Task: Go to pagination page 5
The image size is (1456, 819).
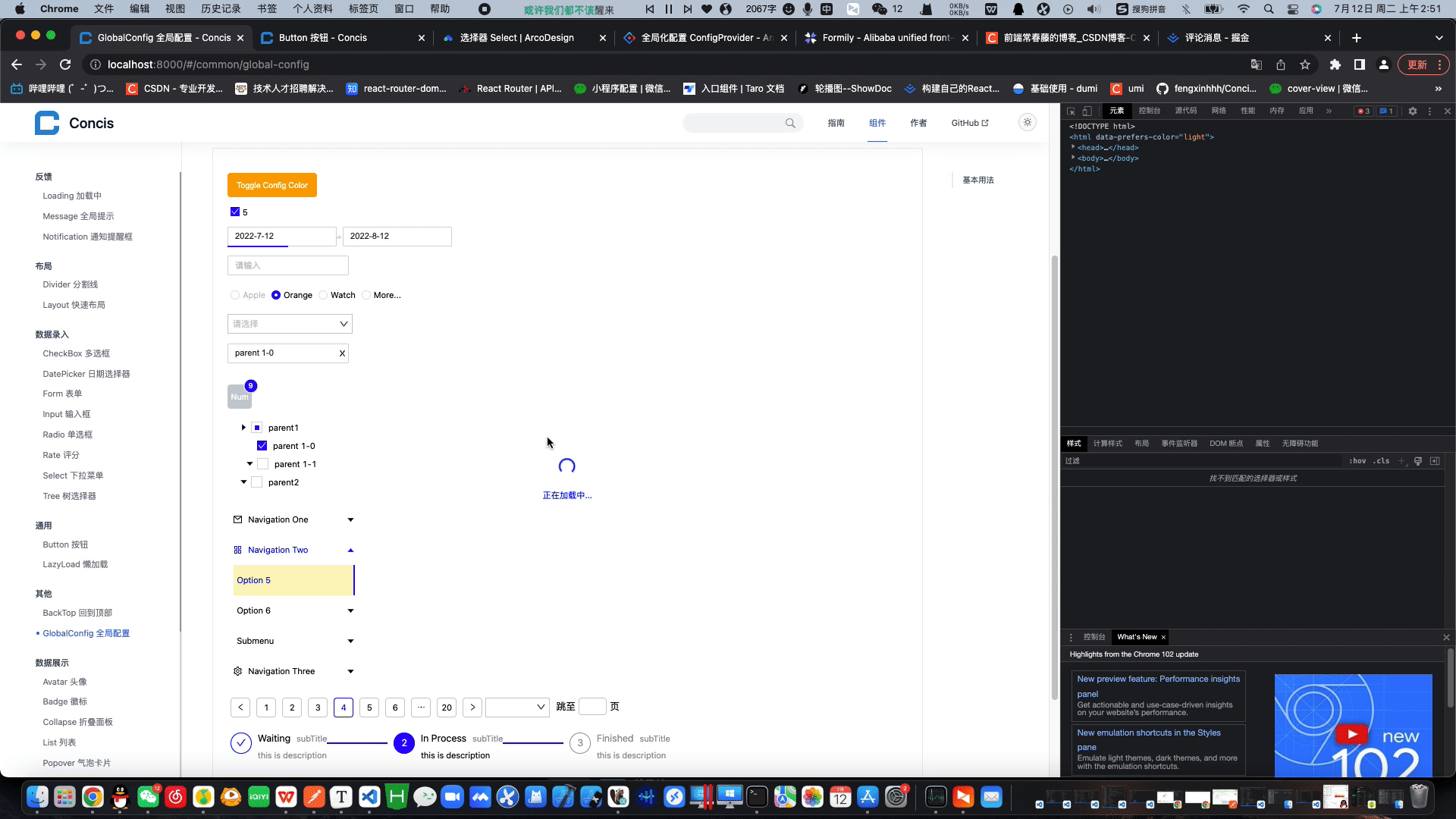Action: [x=369, y=707]
